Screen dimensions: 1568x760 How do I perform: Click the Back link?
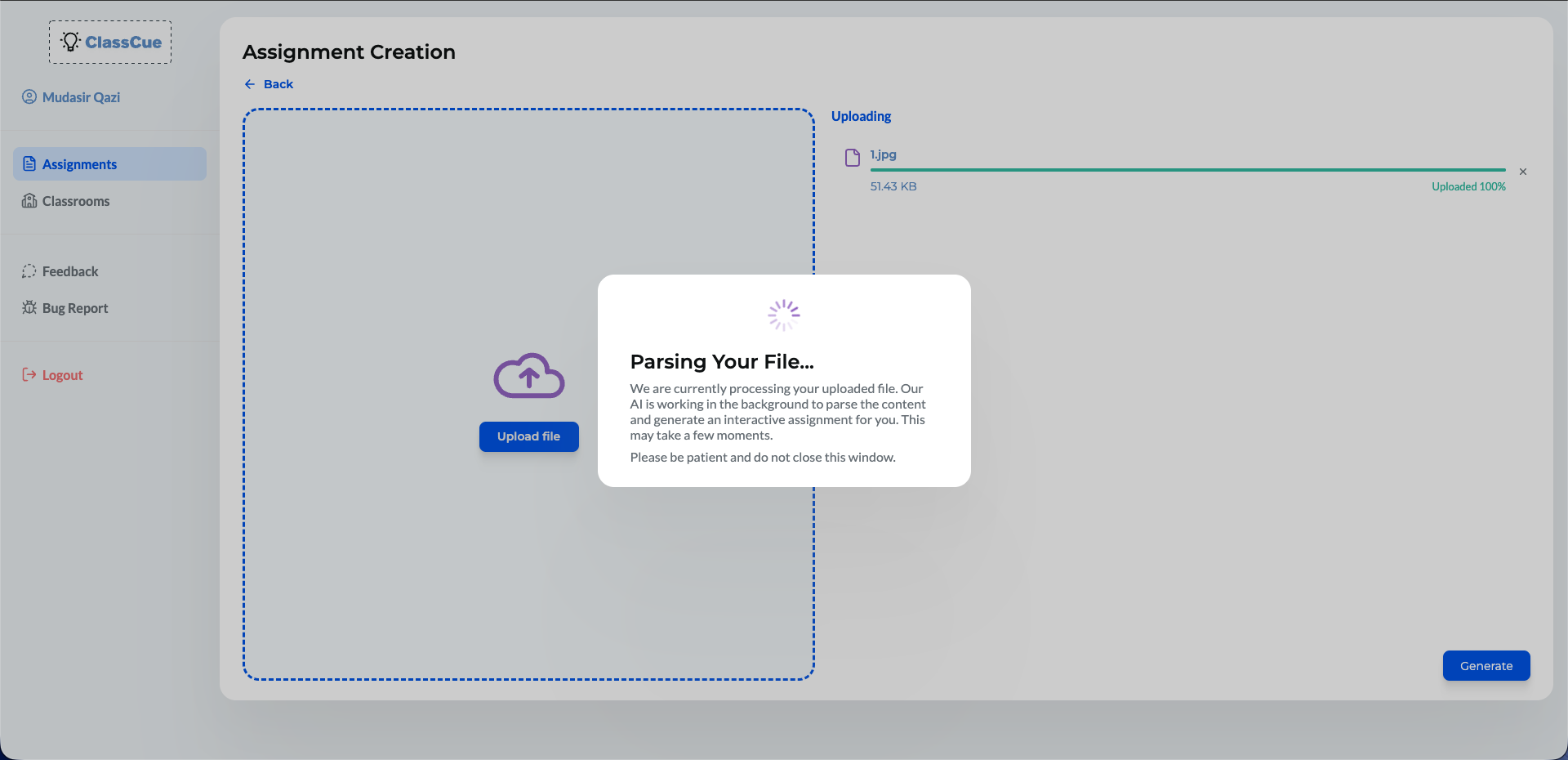[x=278, y=84]
